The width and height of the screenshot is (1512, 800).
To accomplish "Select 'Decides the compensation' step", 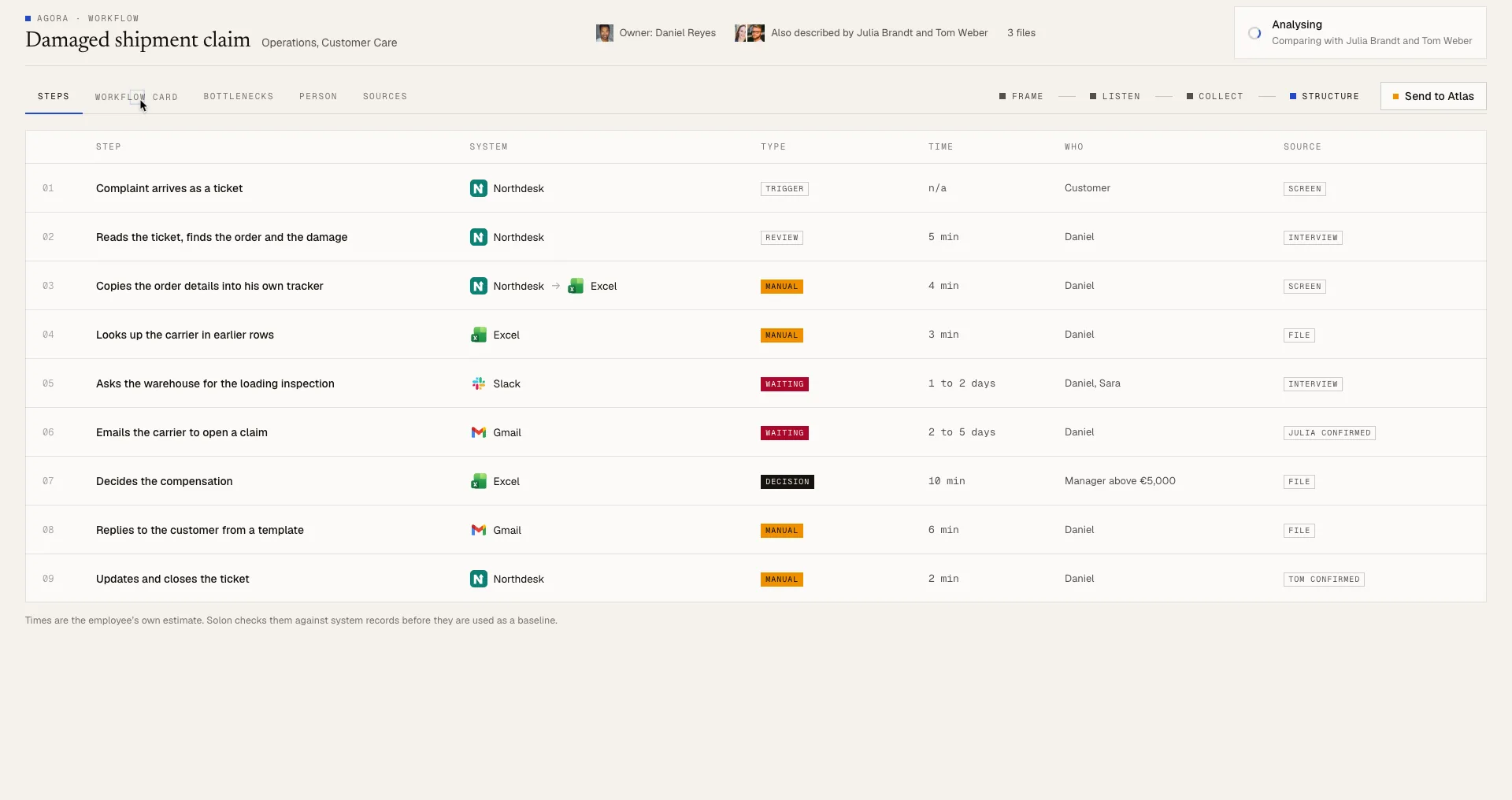I will (x=165, y=481).
